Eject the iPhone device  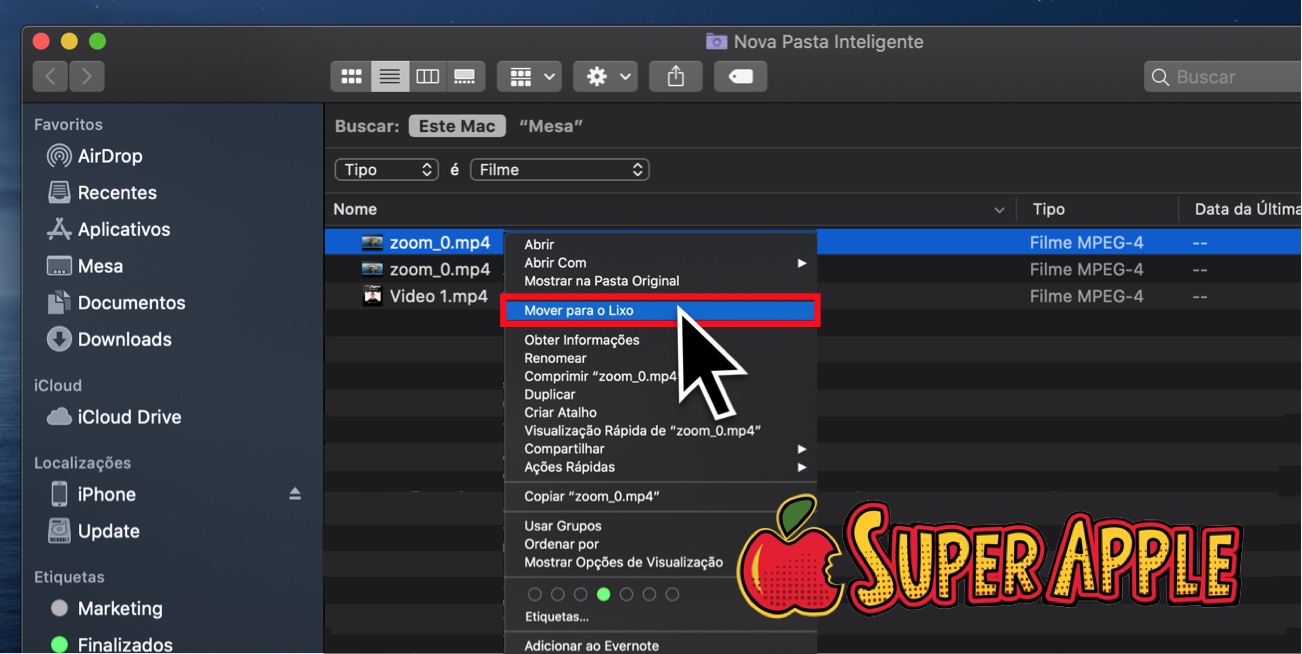(x=295, y=494)
